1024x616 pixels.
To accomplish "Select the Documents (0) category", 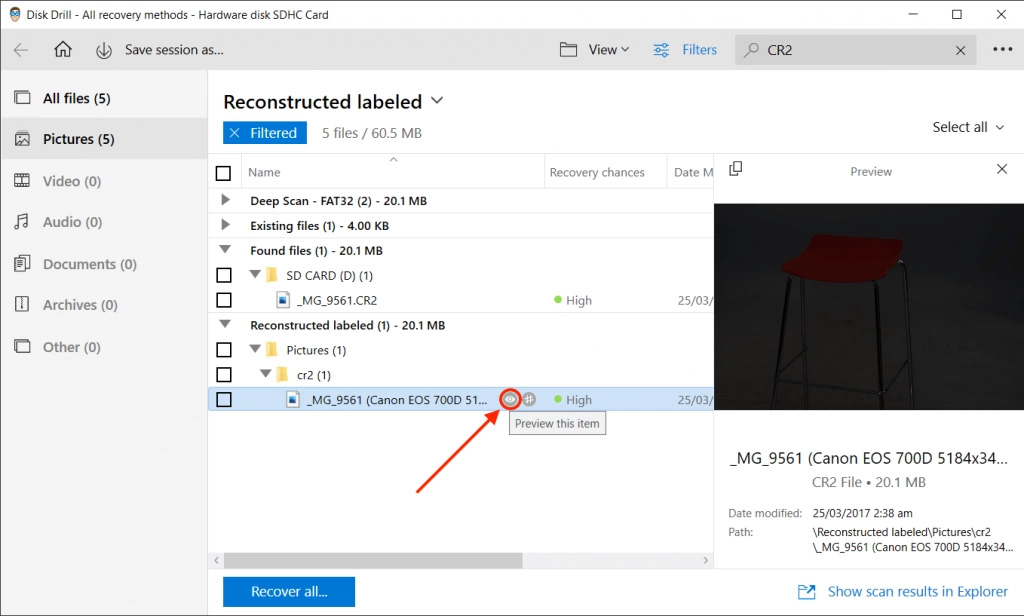I will (x=104, y=264).
